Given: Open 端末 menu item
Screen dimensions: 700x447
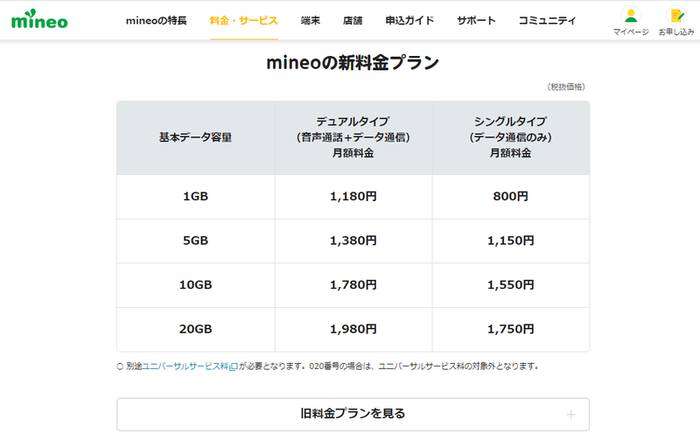Looking at the screenshot, I should click(x=310, y=21).
